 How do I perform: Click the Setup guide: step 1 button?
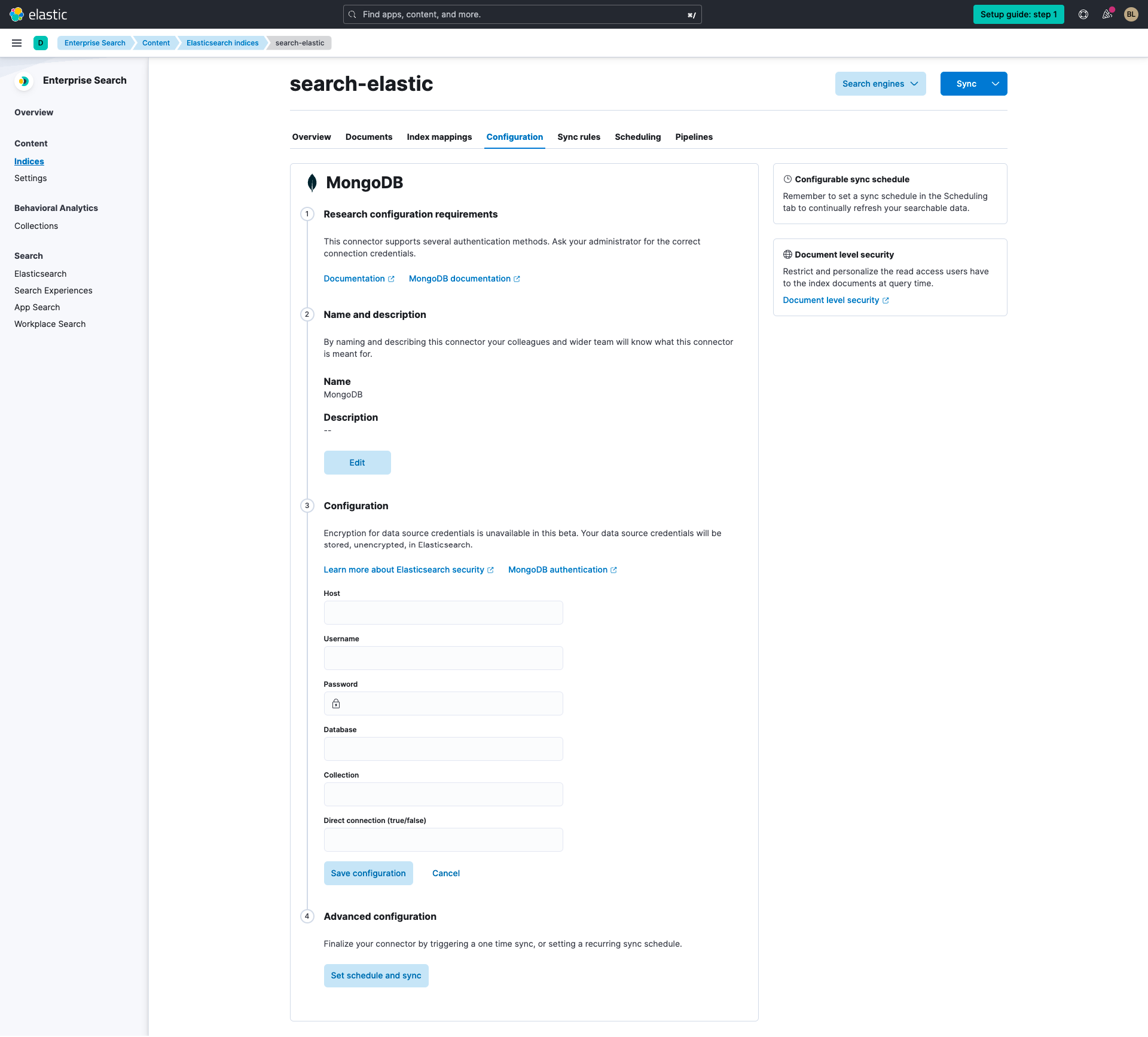(x=1018, y=14)
